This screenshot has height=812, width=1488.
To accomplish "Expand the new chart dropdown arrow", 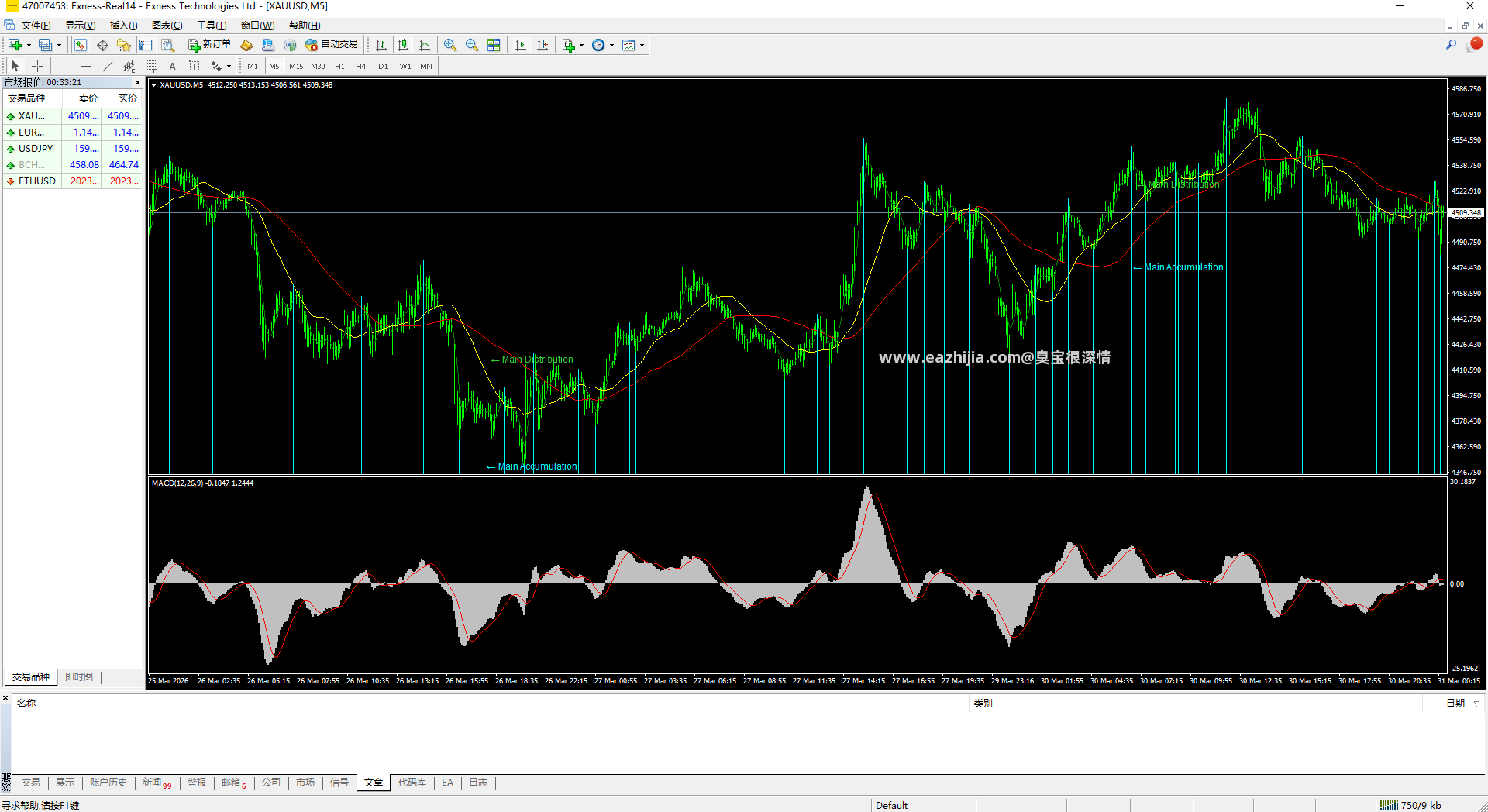I will 29,46.
